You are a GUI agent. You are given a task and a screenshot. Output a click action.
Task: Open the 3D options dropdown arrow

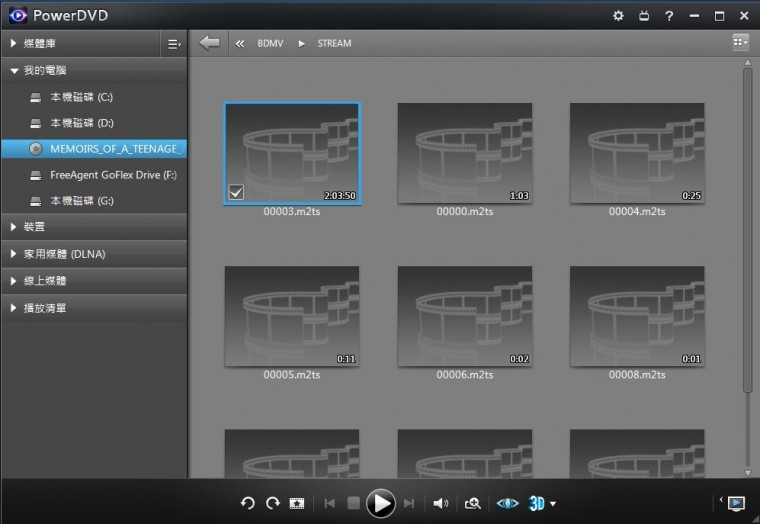pyautogui.click(x=553, y=504)
